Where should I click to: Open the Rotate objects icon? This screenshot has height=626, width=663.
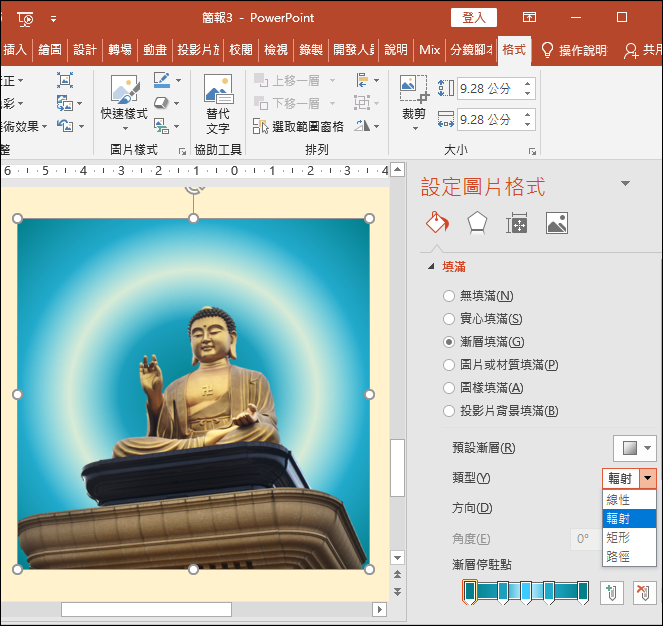pyautogui.click(x=362, y=126)
